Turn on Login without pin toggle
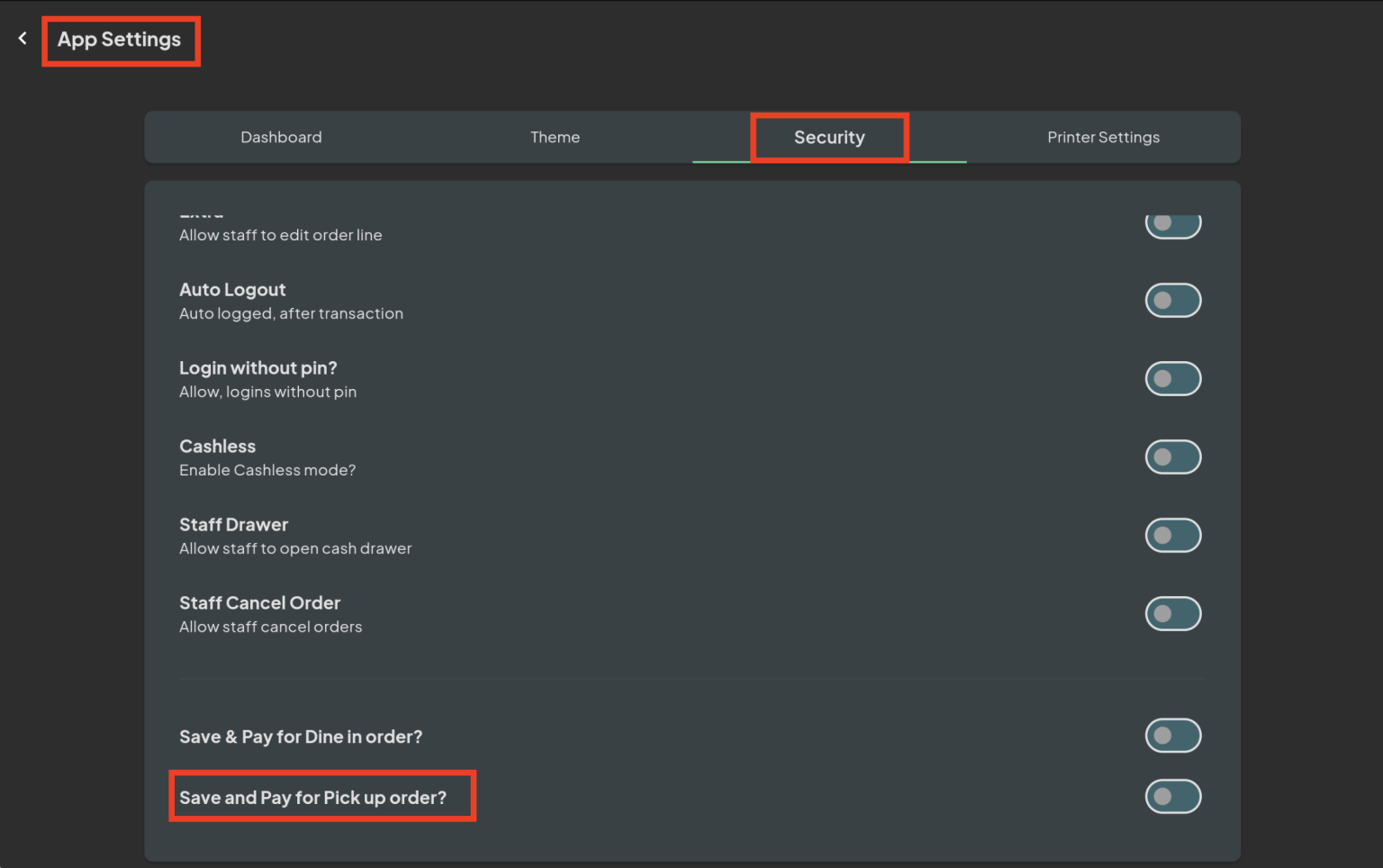This screenshot has width=1383, height=868. [x=1172, y=379]
